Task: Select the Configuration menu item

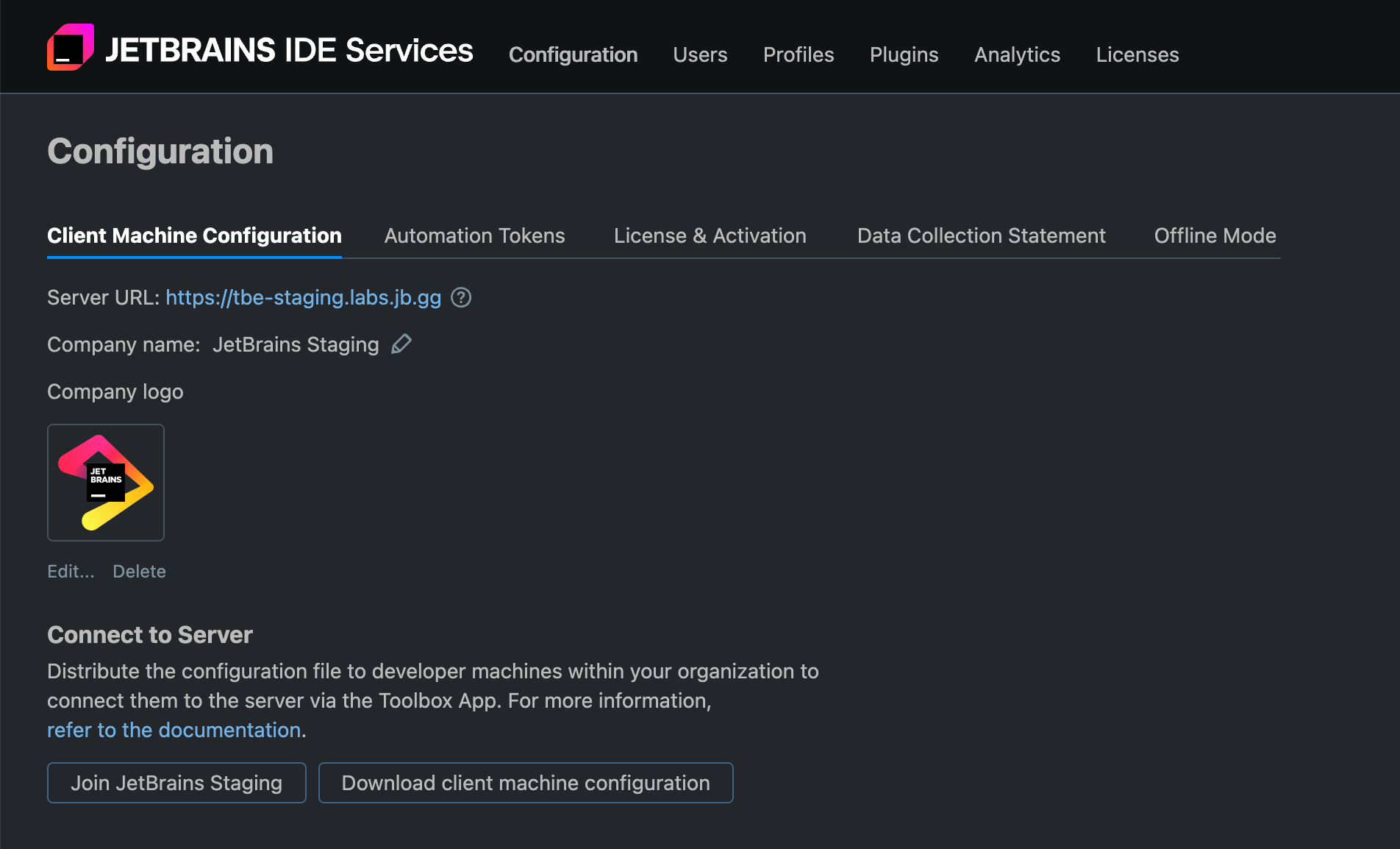Action: pyautogui.click(x=573, y=54)
